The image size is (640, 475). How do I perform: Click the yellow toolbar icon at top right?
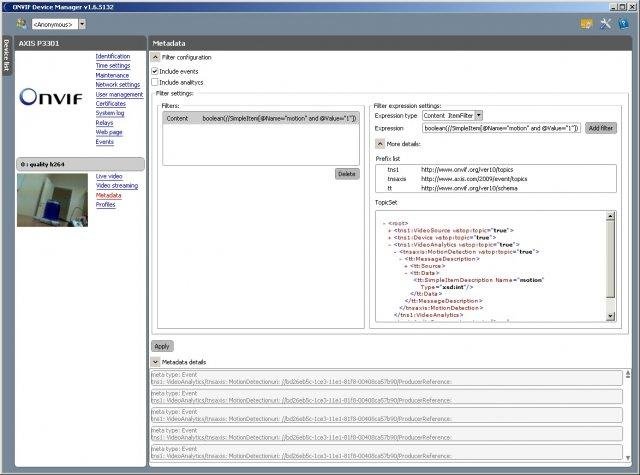coord(587,23)
